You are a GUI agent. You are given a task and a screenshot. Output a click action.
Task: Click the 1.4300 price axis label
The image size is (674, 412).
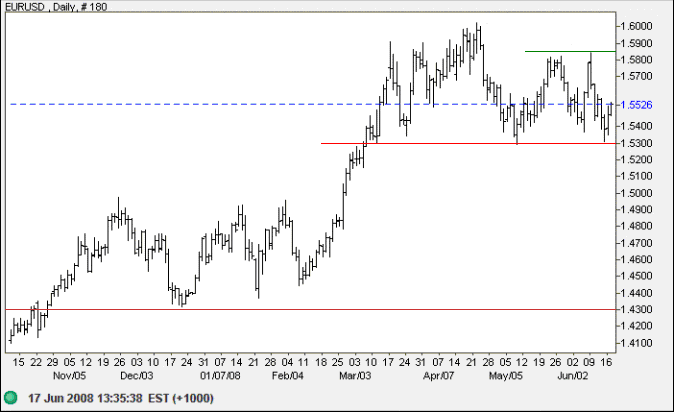(x=636, y=309)
